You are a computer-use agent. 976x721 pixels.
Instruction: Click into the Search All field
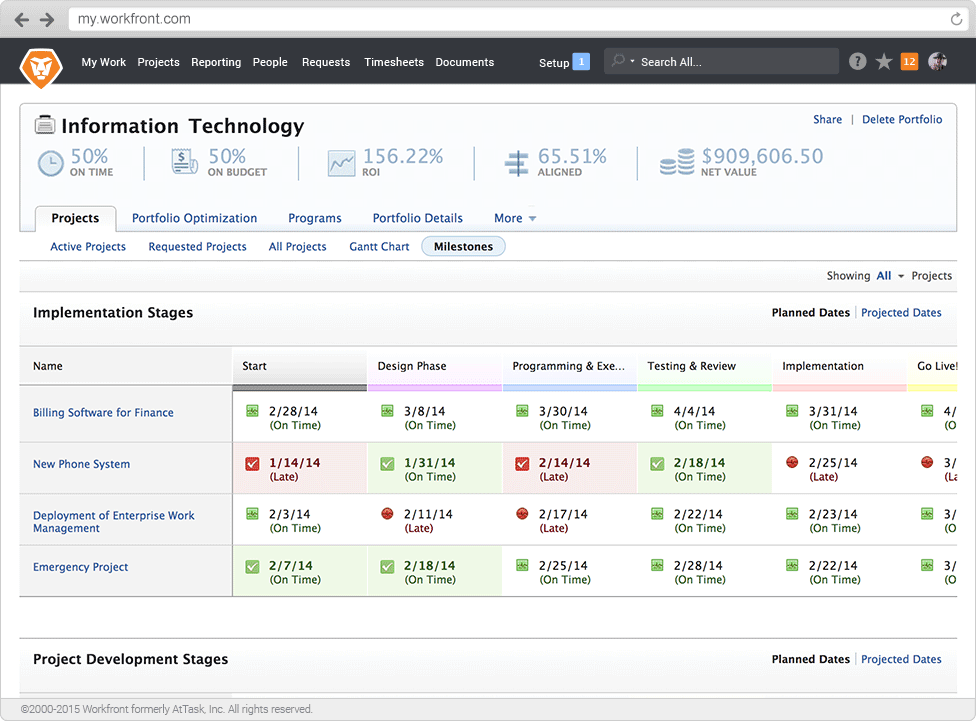(x=730, y=62)
